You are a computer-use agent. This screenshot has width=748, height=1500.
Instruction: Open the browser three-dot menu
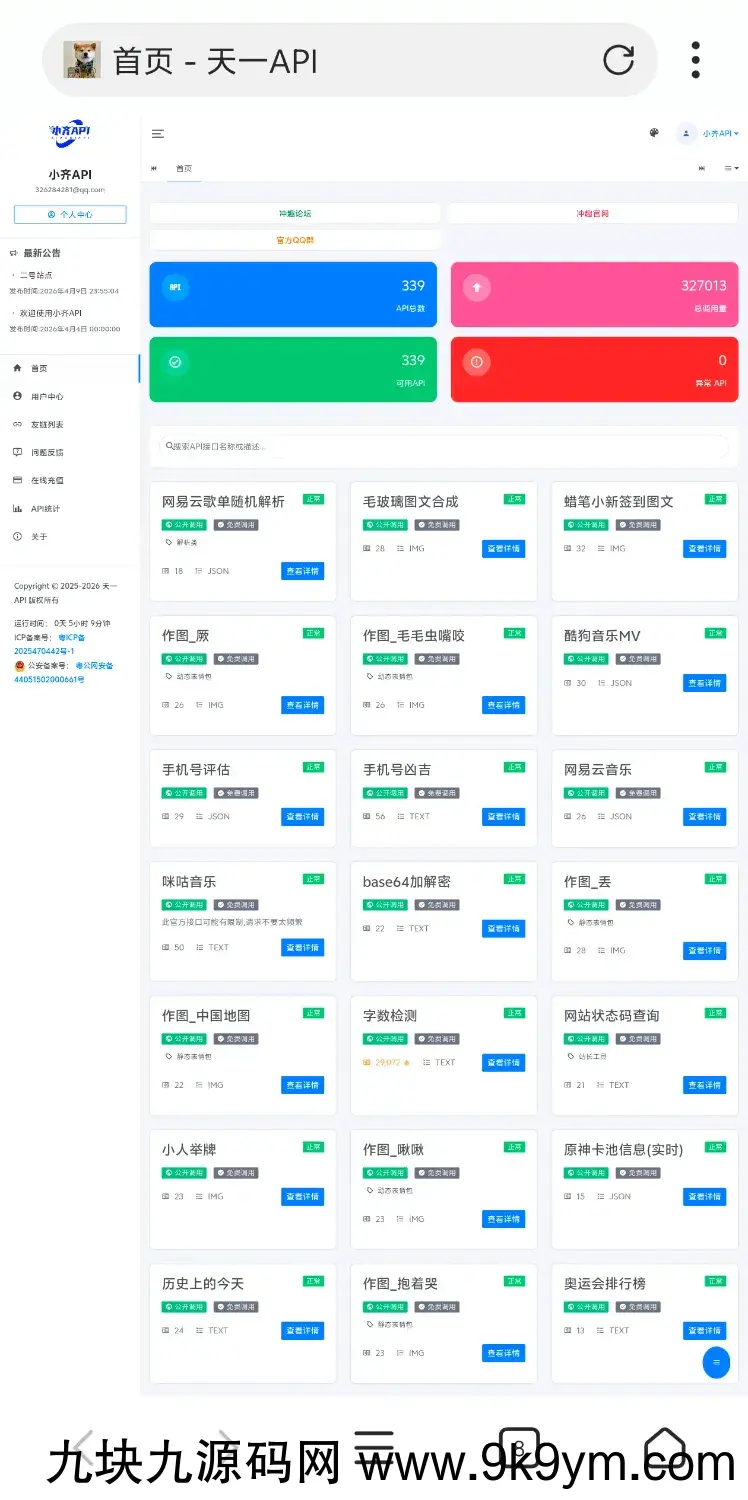click(x=696, y=60)
